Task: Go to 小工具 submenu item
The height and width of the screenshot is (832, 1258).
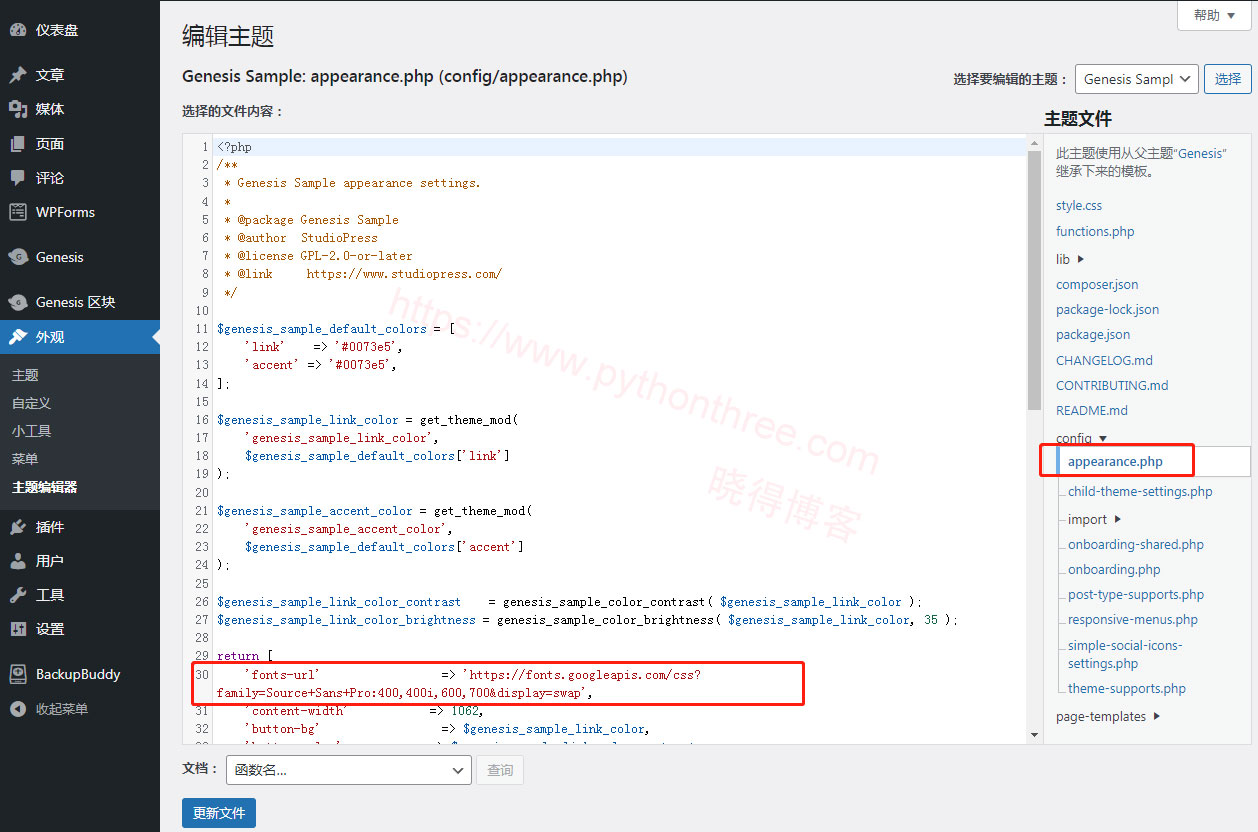Action: 31,431
